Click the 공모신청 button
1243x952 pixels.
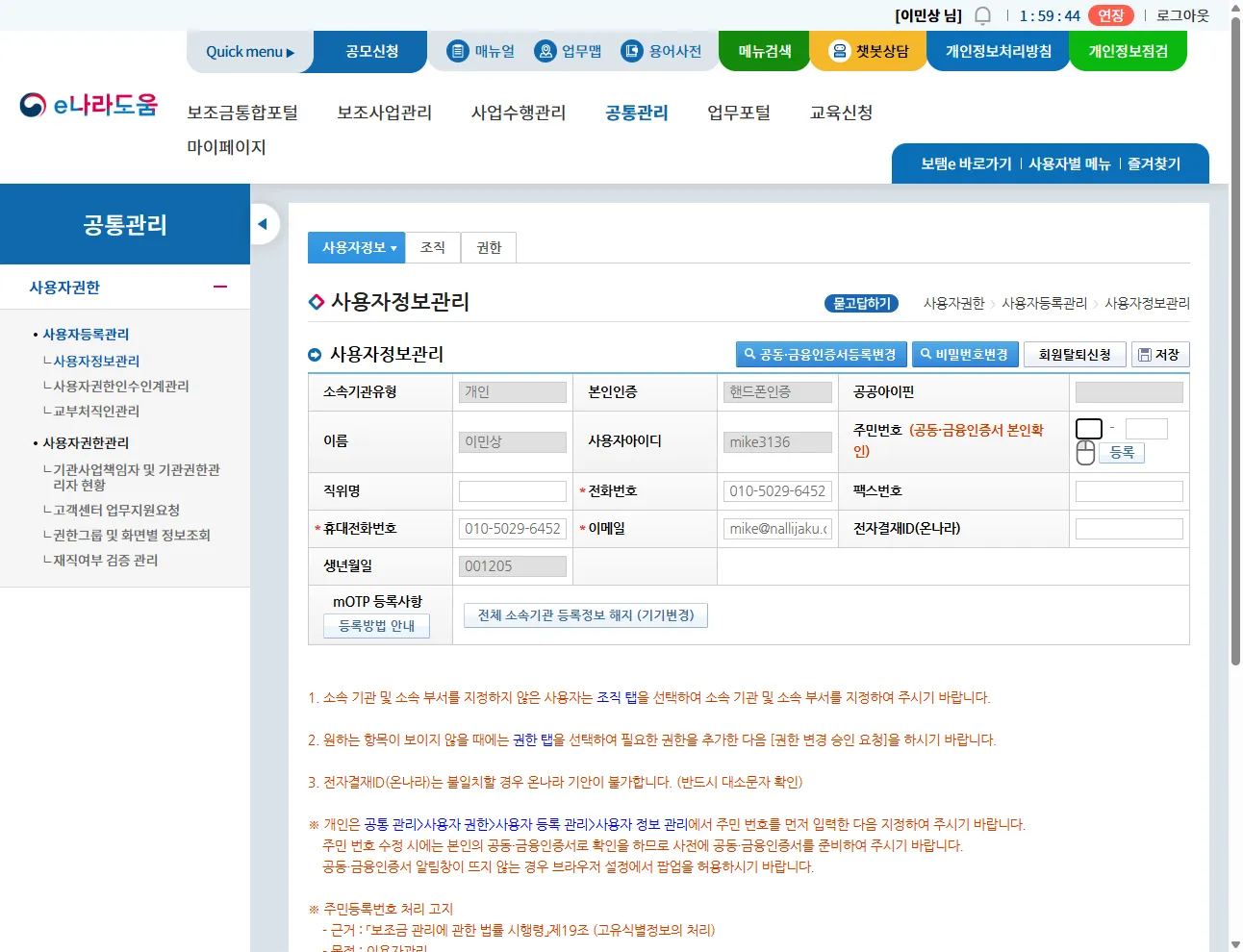[x=371, y=51]
